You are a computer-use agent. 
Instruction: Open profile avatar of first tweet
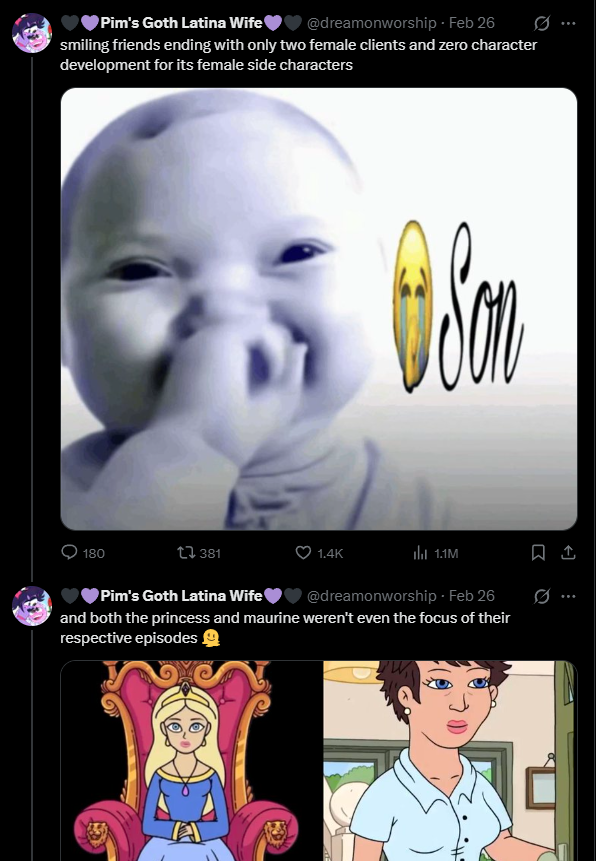click(x=32, y=33)
